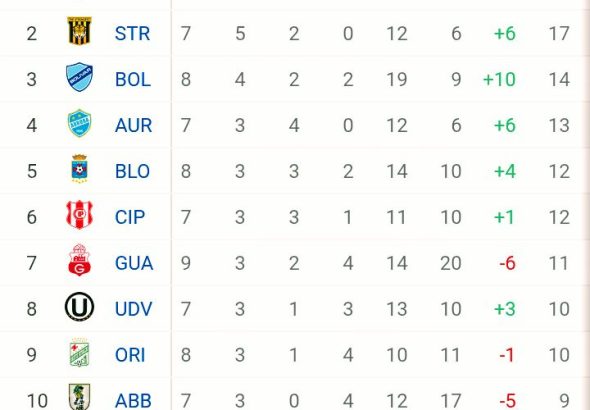Image resolution: width=590 pixels, height=410 pixels.
Task: Open the UDV team link
Action: tap(134, 309)
